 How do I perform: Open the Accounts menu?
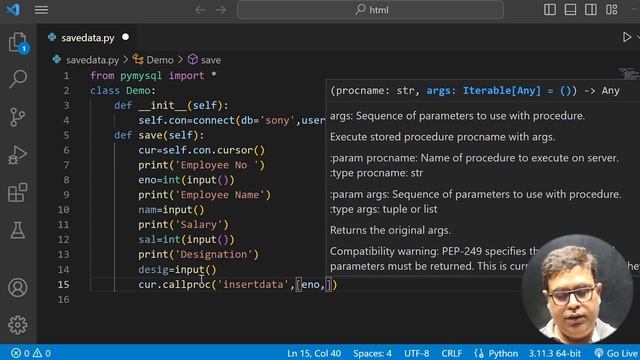click(18, 288)
